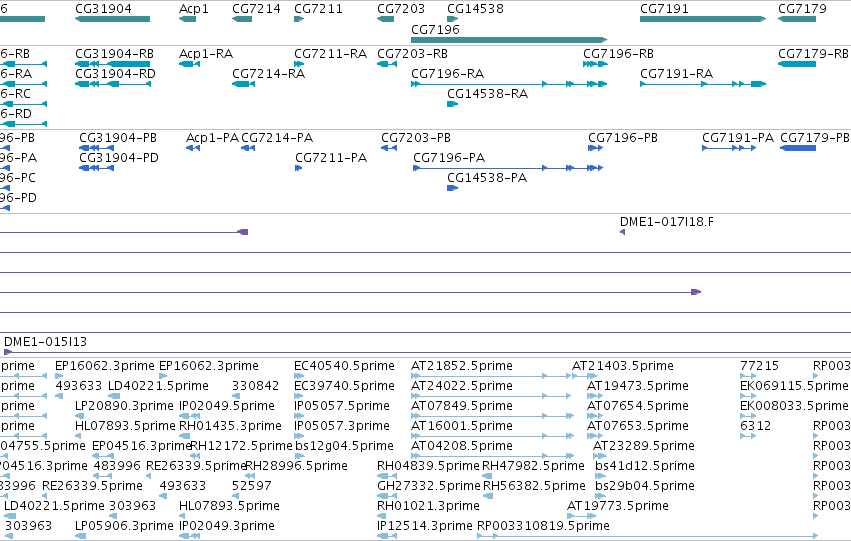This screenshot has height=541, width=851.
Task: Select EST EC39740.5prime
Action: click(344, 386)
